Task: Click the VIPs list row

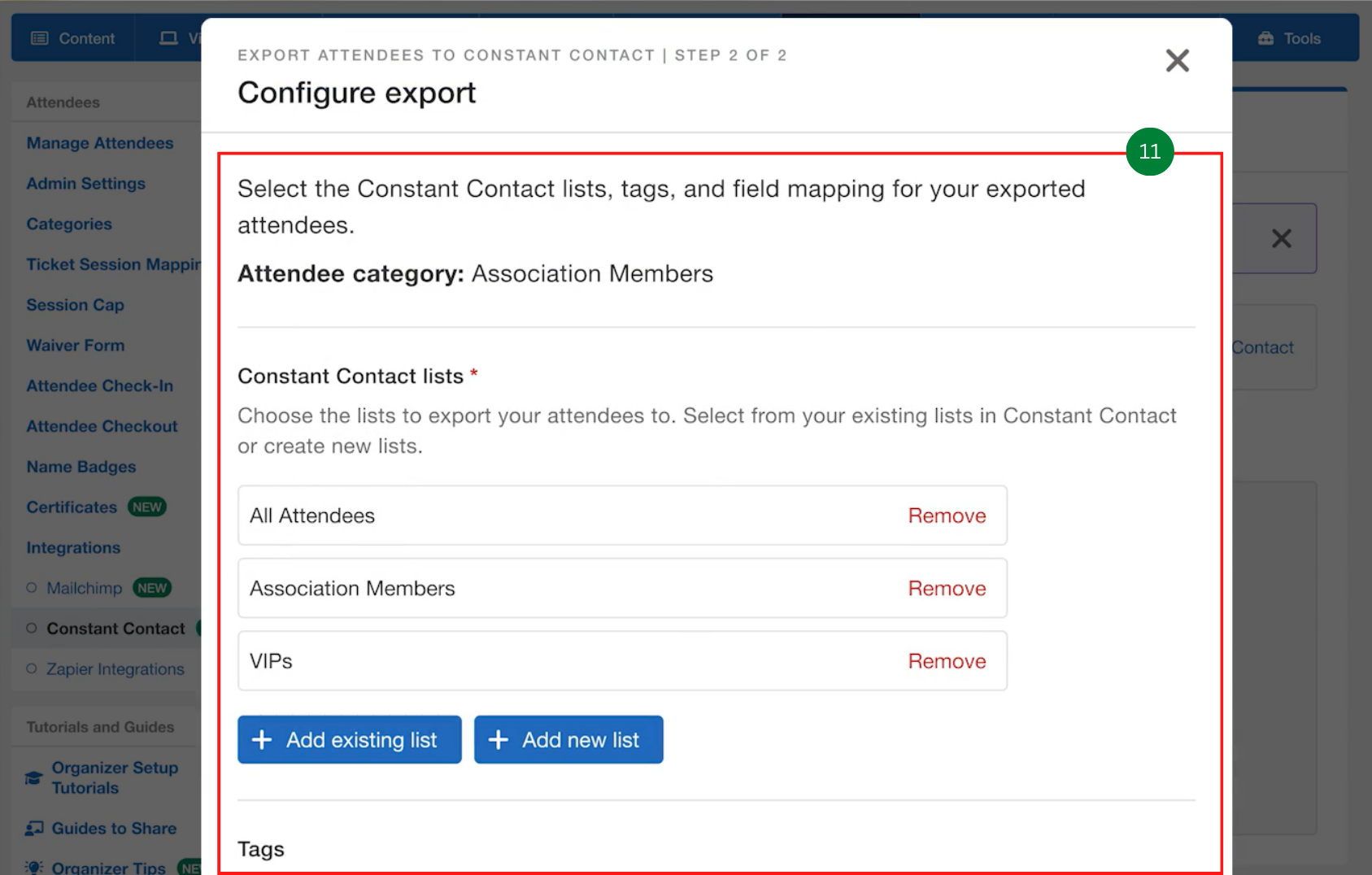Action: click(x=622, y=661)
